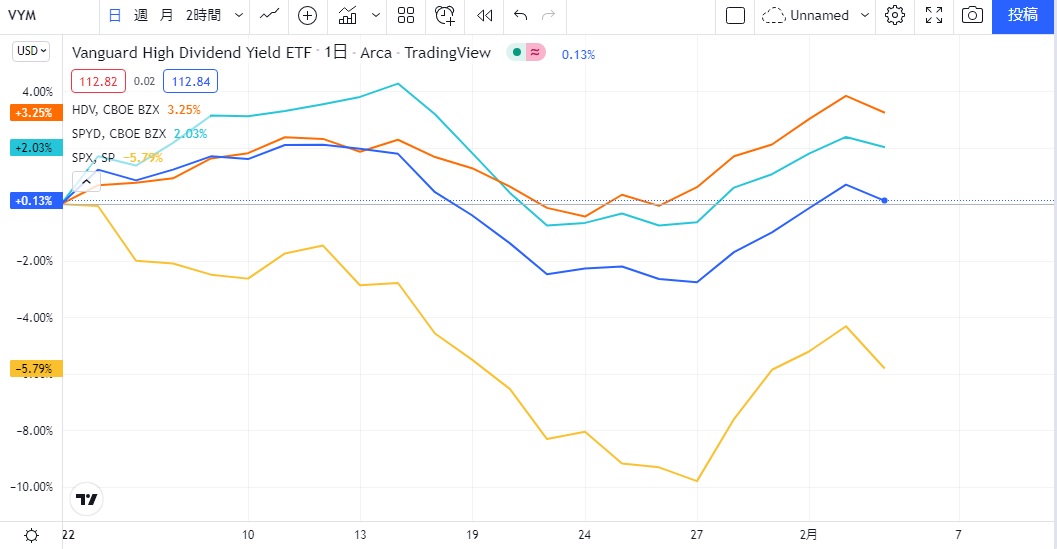The width and height of the screenshot is (1057, 549).
Task: Click the HDV 3.25% legend value
Action: pyautogui.click(x=184, y=110)
